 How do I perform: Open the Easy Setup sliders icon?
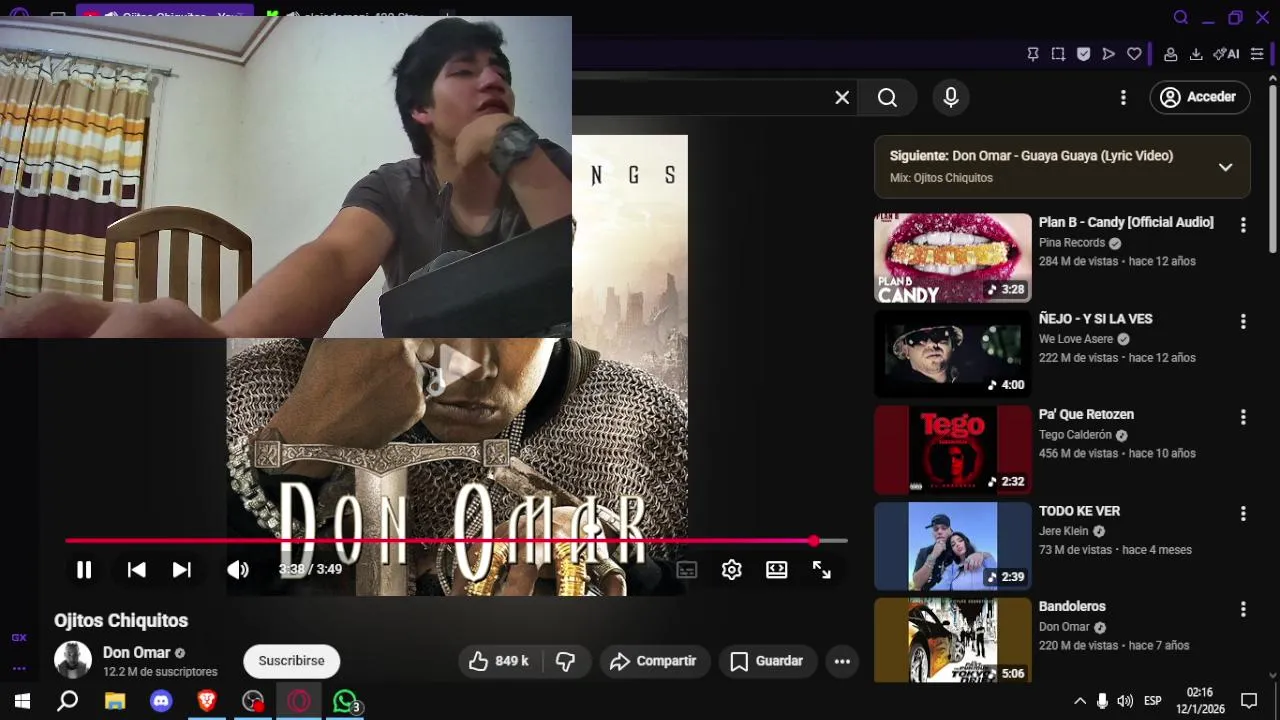[1257, 54]
